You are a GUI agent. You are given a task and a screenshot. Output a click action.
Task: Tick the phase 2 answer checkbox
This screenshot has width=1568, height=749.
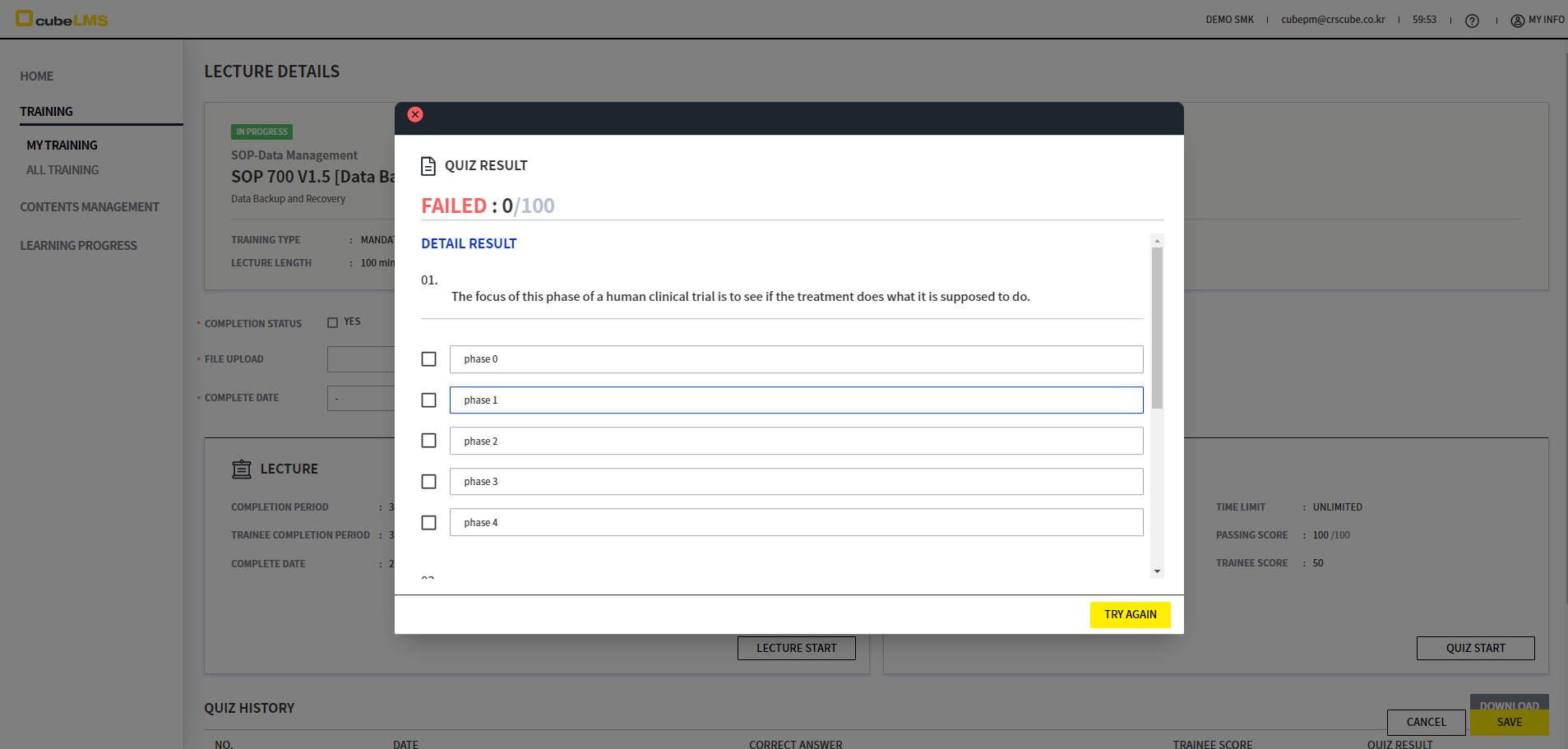coord(428,441)
